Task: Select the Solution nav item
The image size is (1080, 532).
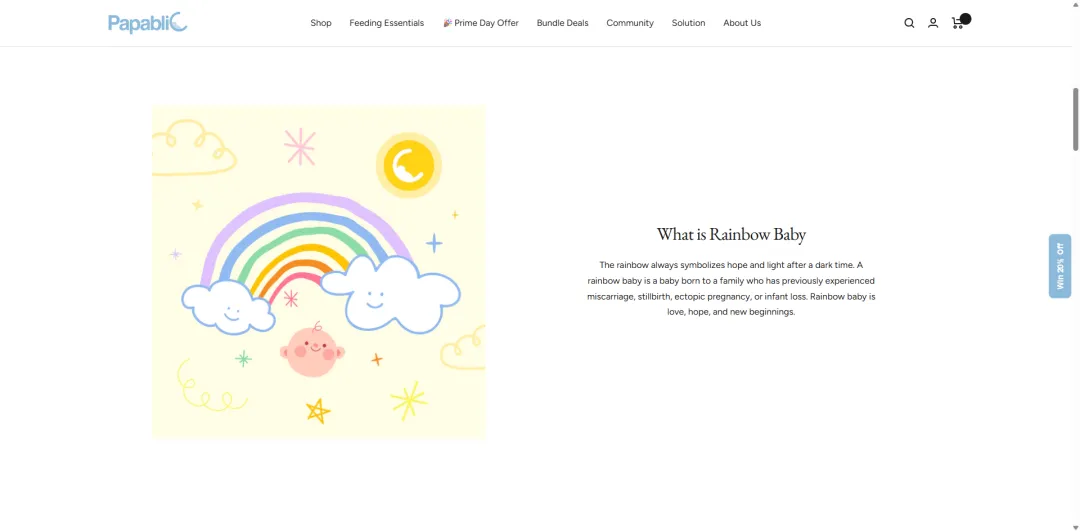Action: tap(688, 23)
